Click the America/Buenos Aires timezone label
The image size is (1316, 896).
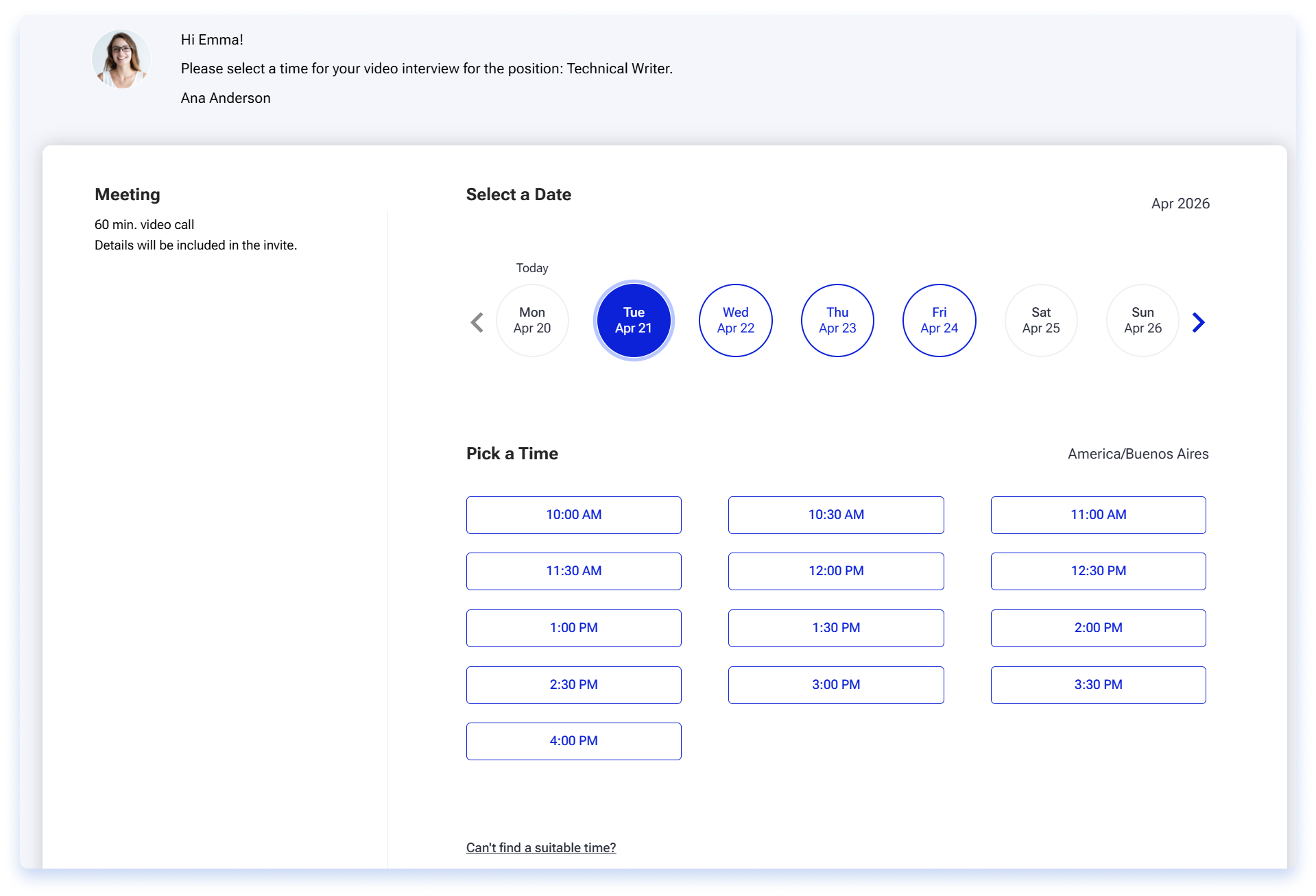(x=1138, y=454)
